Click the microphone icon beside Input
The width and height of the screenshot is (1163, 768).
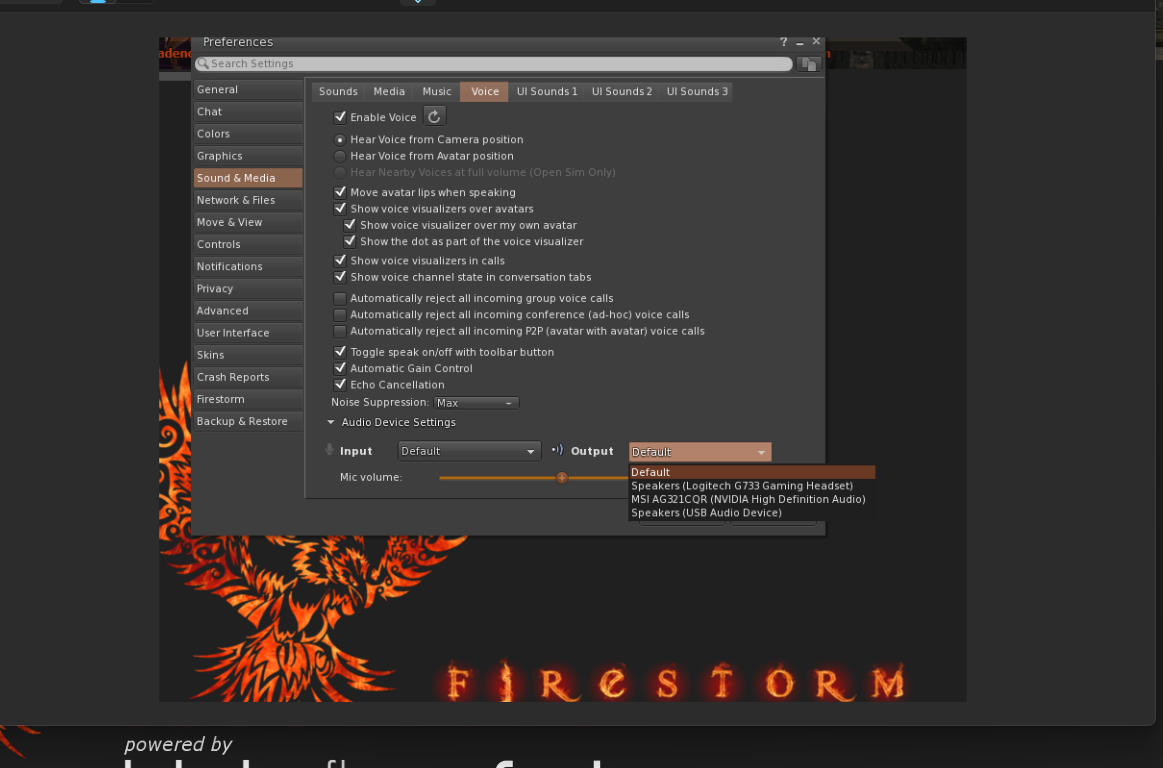click(329, 450)
